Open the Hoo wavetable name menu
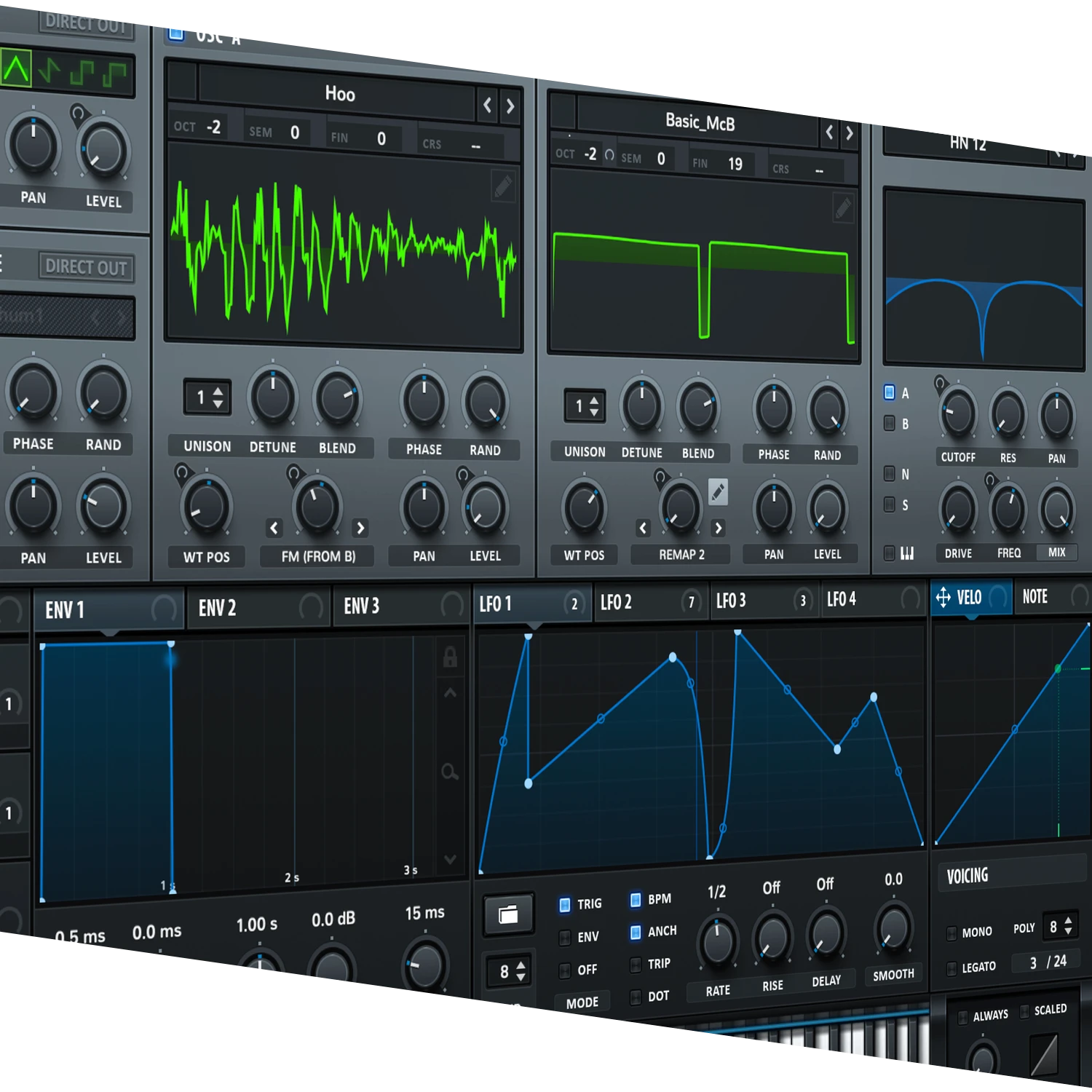 click(339, 94)
